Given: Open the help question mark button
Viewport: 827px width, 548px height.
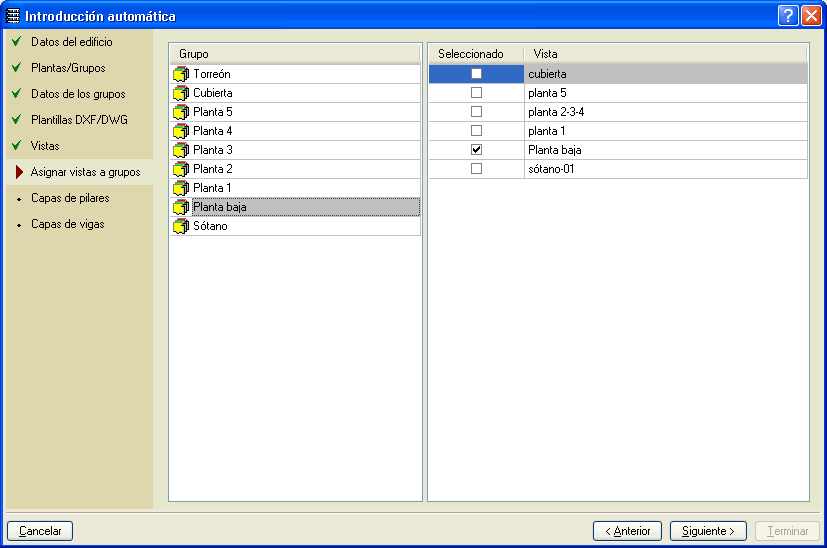Looking at the screenshot, I should tap(789, 16).
